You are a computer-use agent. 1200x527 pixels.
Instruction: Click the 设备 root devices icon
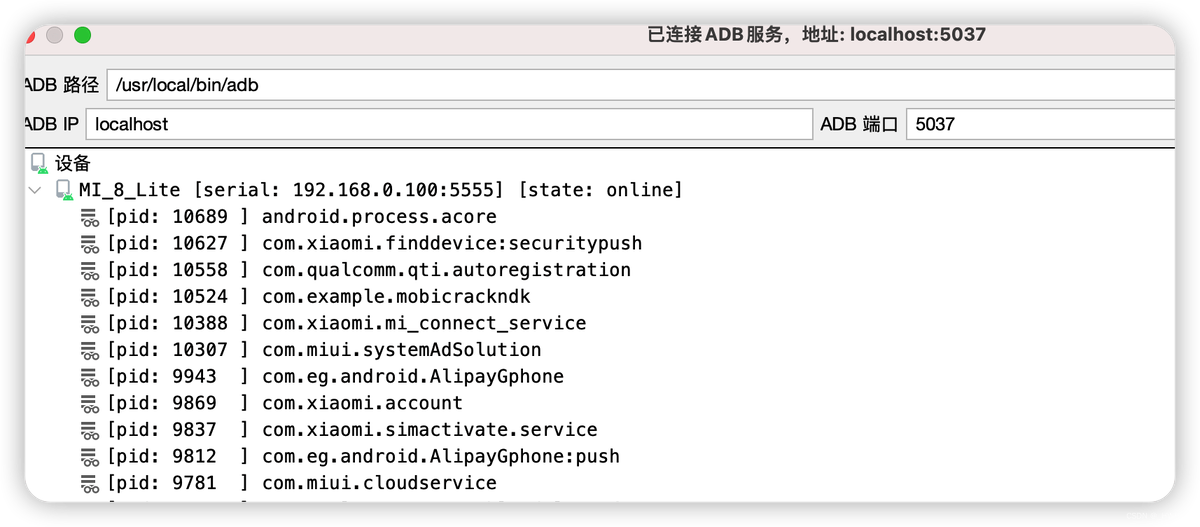pyautogui.click(x=39, y=163)
